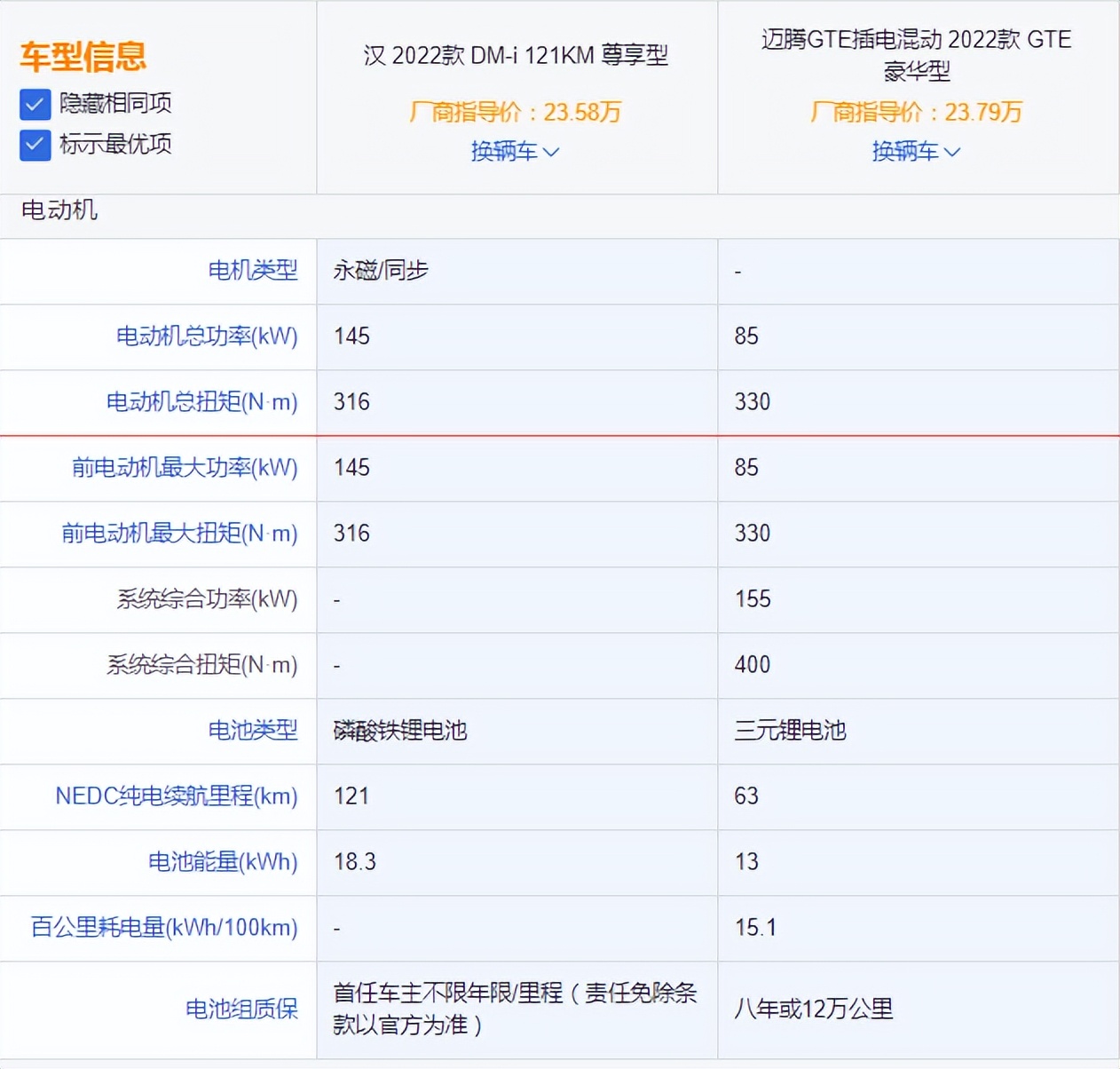Select the 前电动机最大功率(kW) label
This screenshot has width=1120, height=1069.
pos(184,468)
